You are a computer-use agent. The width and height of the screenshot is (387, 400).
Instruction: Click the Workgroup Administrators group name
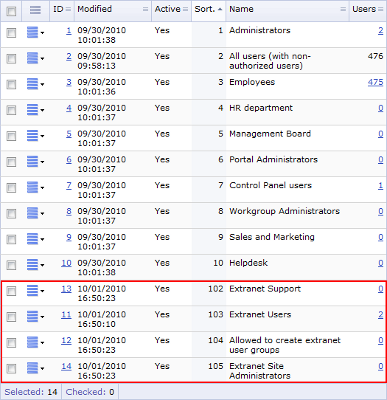(x=284, y=211)
